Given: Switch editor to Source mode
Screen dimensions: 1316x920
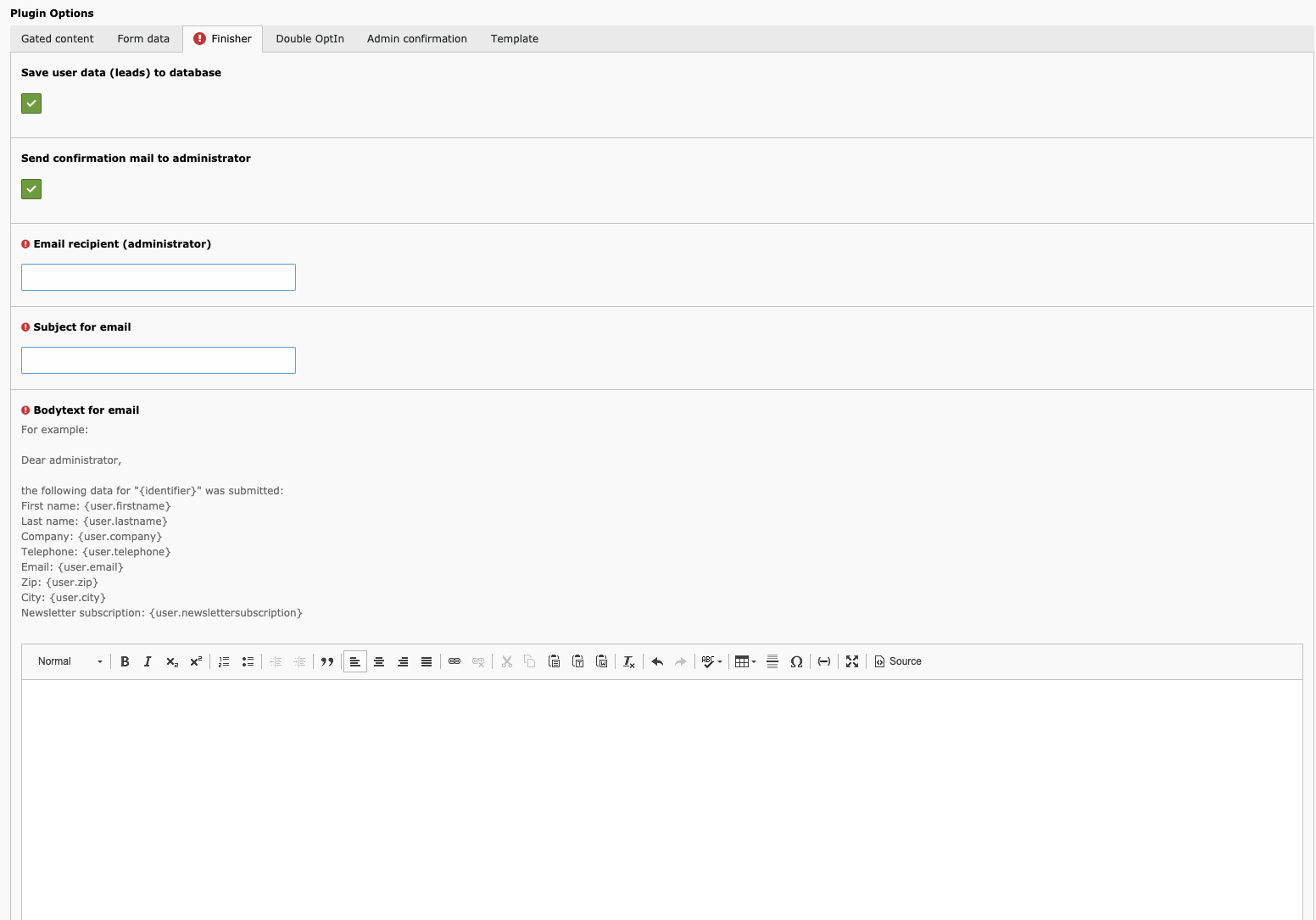Looking at the screenshot, I should (898, 661).
